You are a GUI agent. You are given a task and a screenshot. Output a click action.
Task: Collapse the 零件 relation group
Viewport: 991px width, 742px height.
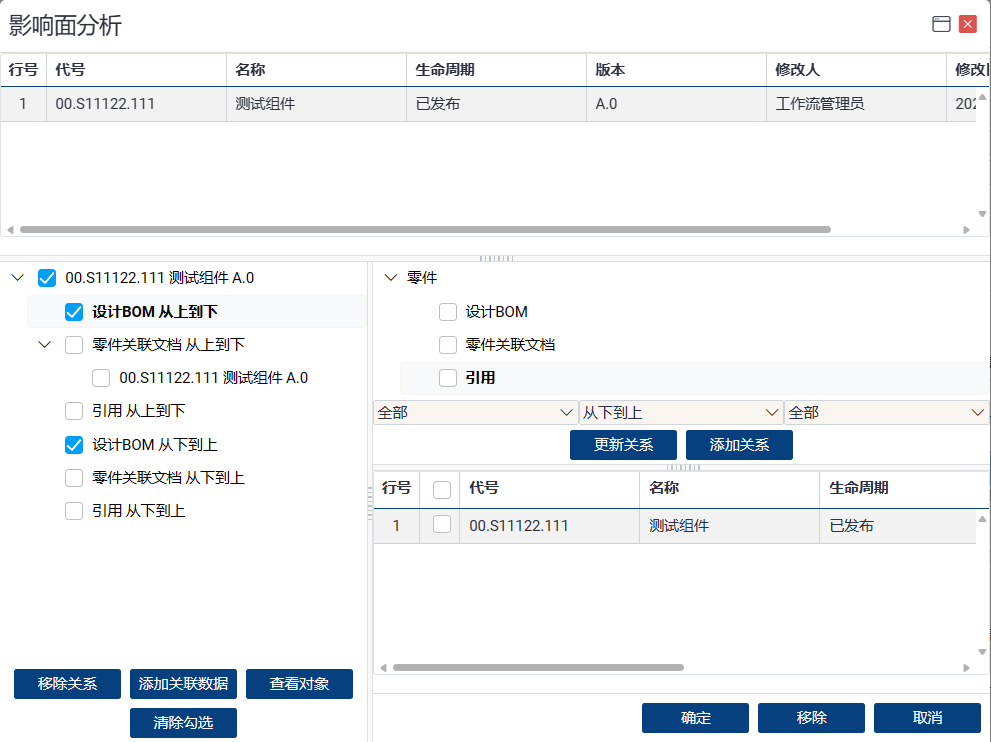[390, 278]
